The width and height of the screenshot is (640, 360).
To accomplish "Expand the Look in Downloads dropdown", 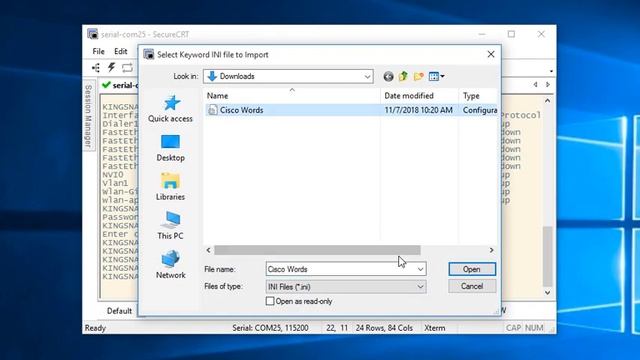I will point(367,76).
